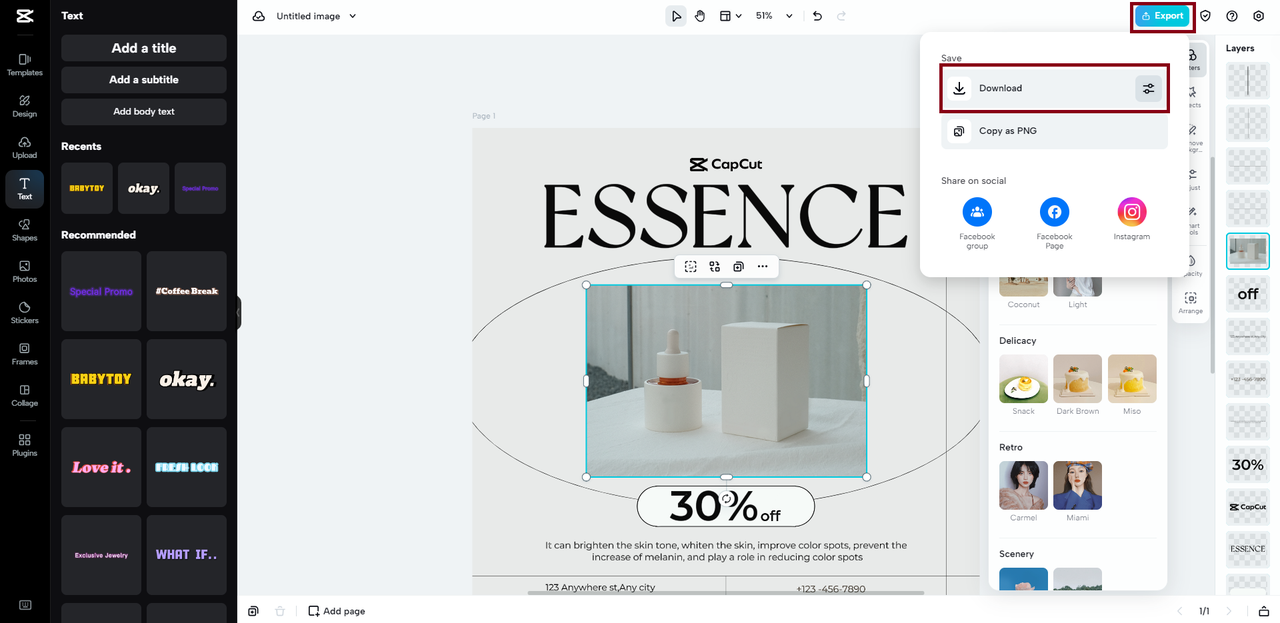This screenshot has width=1280, height=623.
Task: Click the replace image icon in floating toolbar
Action: click(715, 266)
